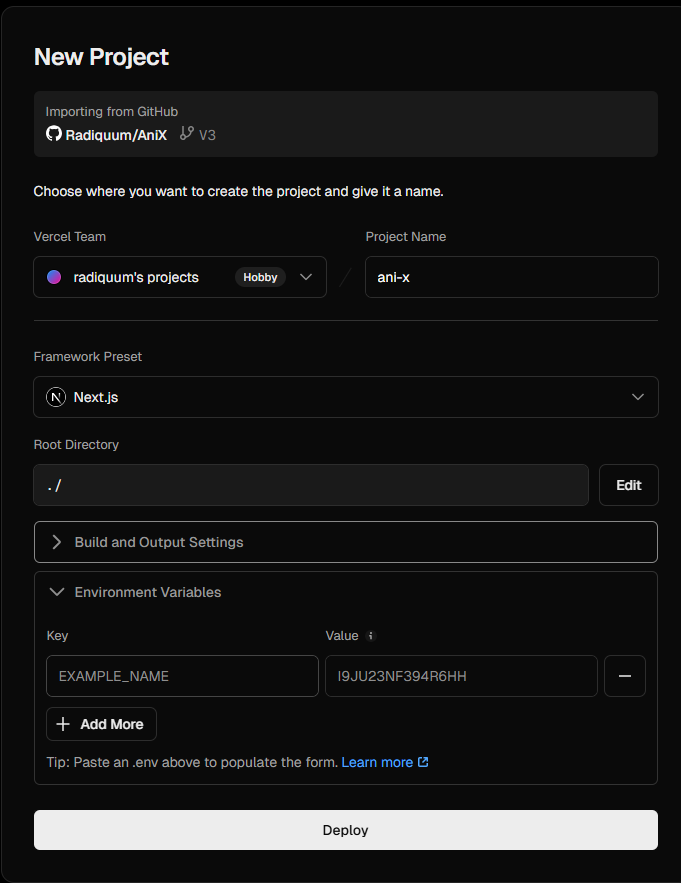Screen dimensions: 681x883
Task: Click the Key column label
Action: pos(57,635)
